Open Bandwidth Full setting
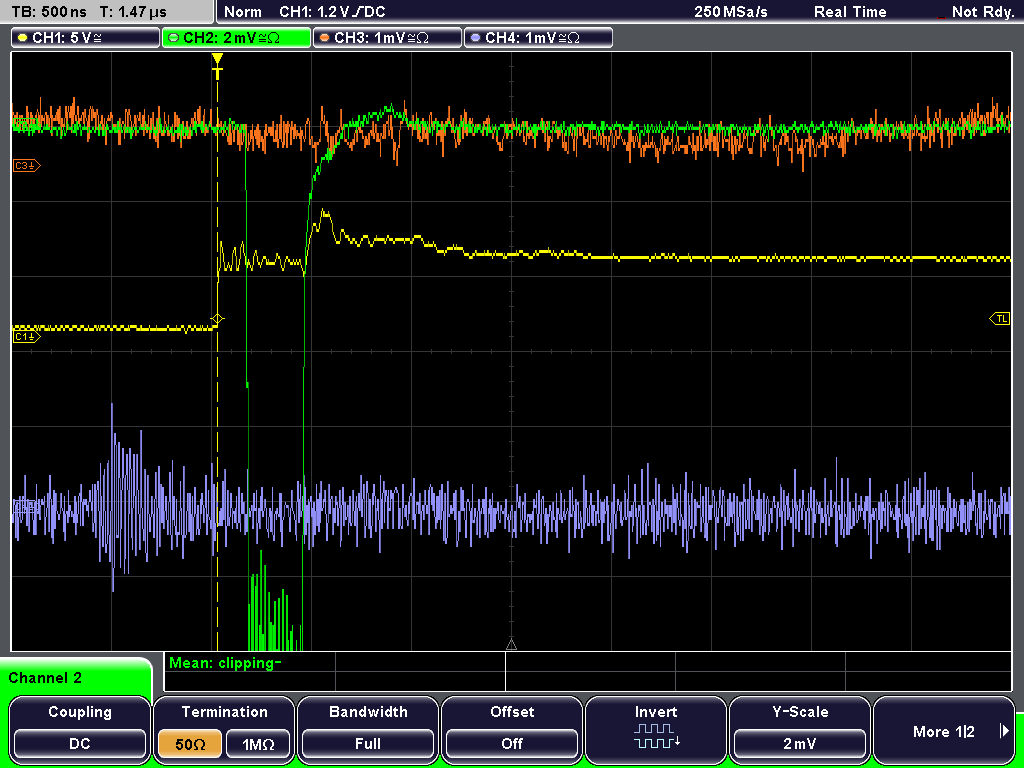The image size is (1024, 768). (x=368, y=730)
